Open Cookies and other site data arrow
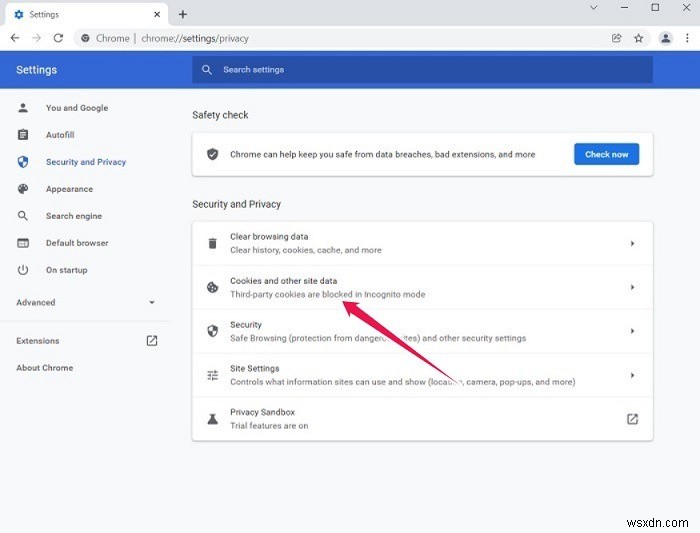The width and height of the screenshot is (700, 533). [x=632, y=287]
